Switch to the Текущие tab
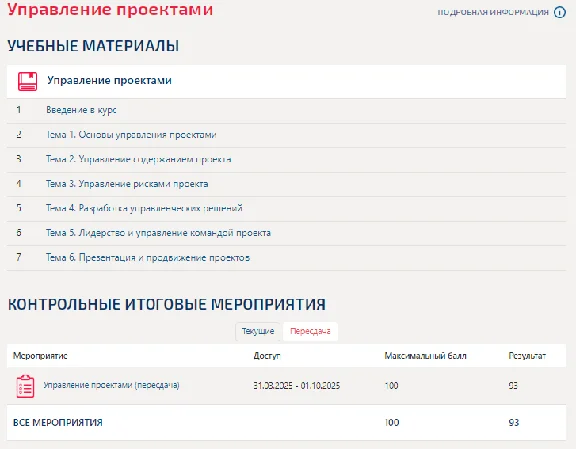Screen dimensions: 576x449 [x=258, y=331]
